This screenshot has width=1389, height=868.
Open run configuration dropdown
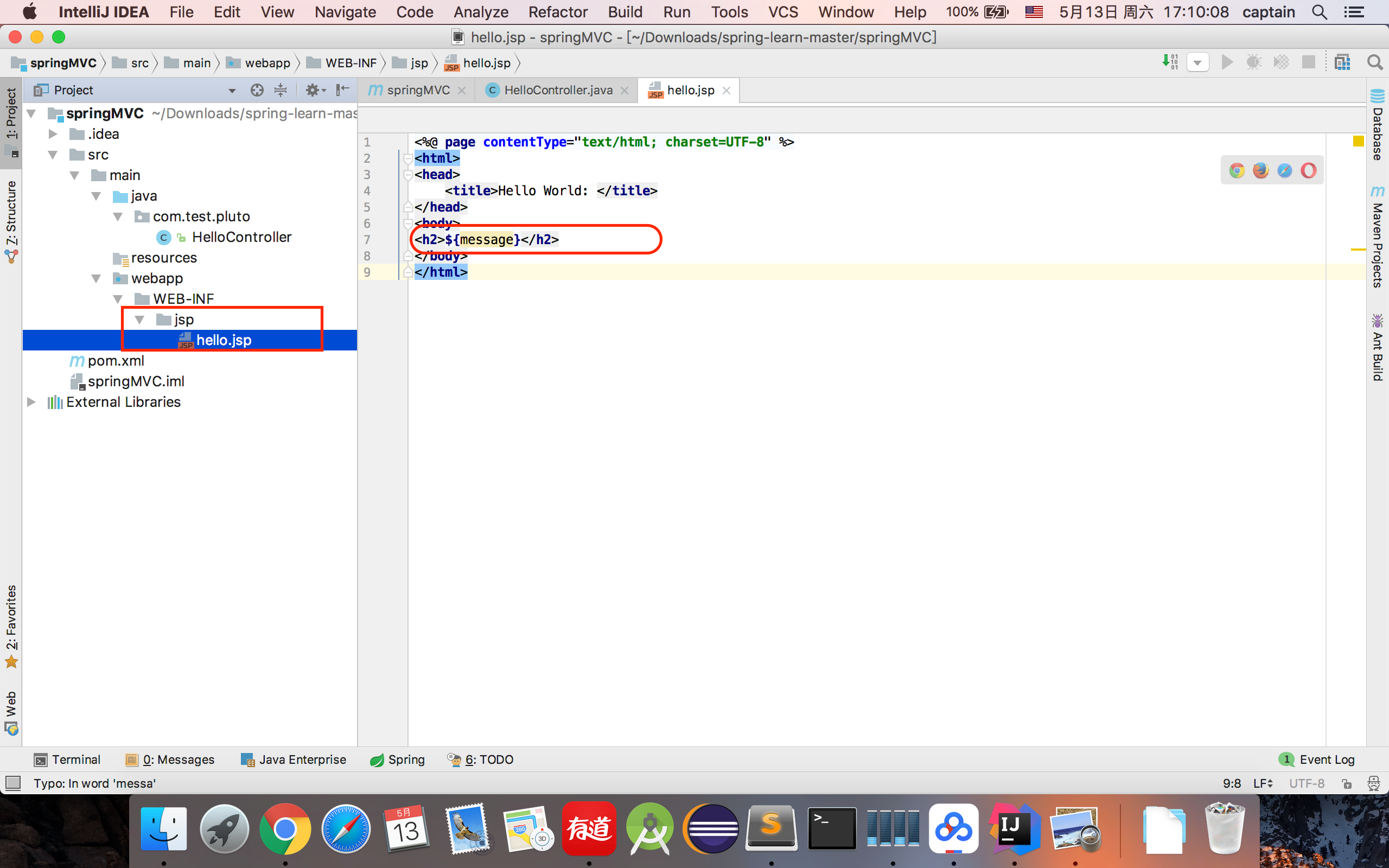click(1197, 62)
